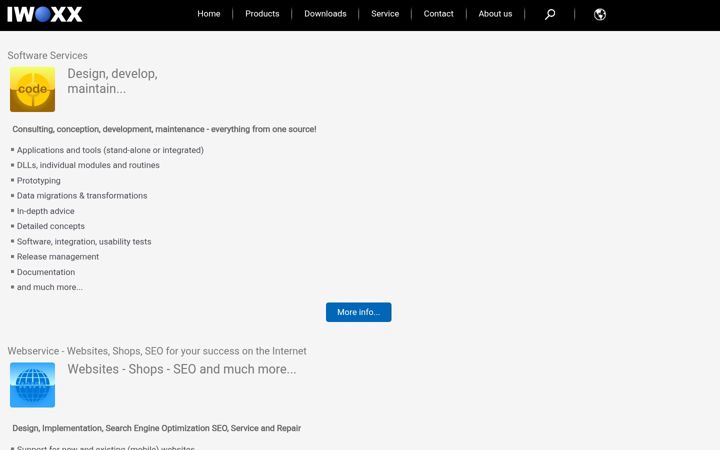Click 'Software, integration, usability tests'

click(84, 242)
